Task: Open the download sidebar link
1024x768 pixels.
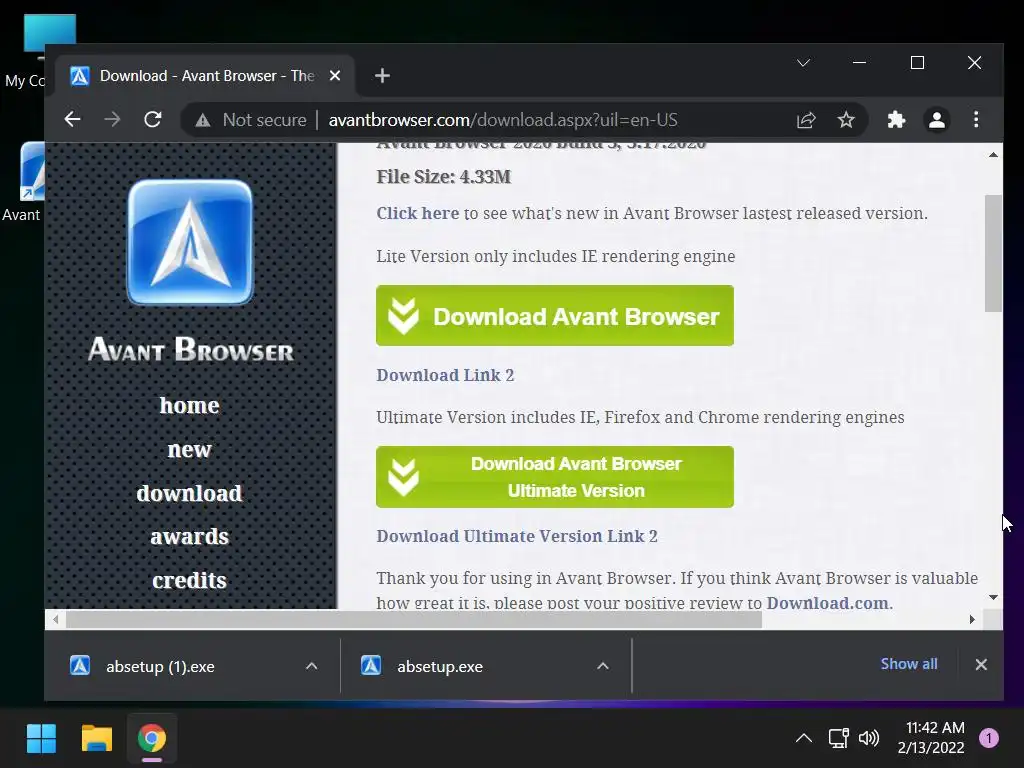Action: coord(189,493)
